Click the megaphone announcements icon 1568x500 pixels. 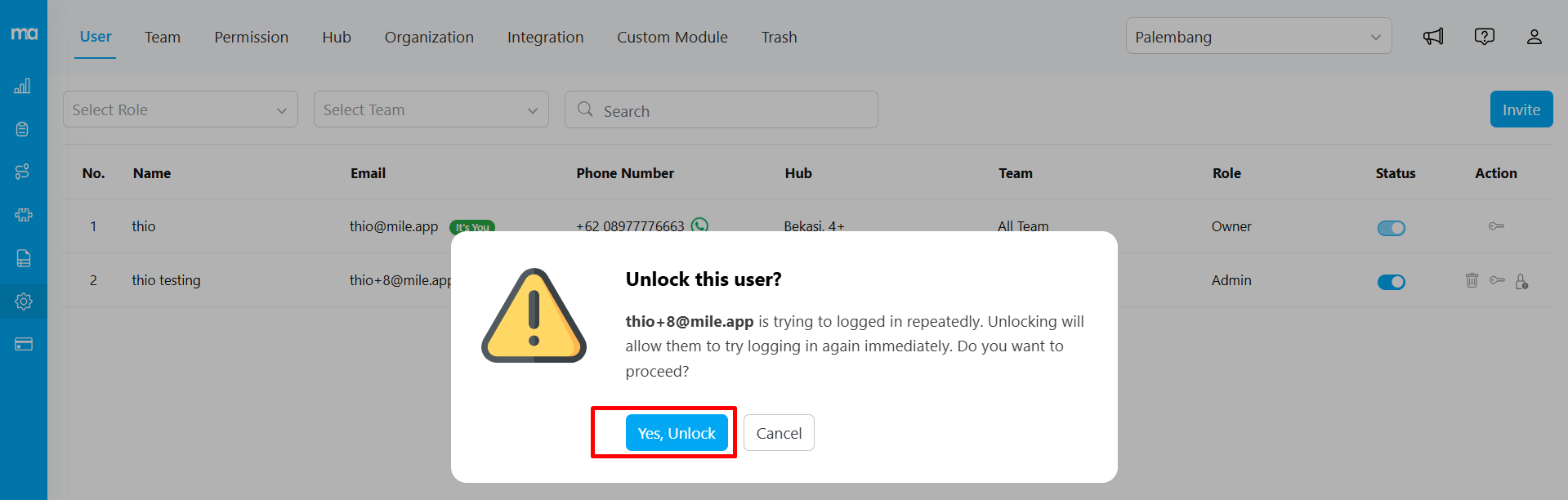1433,37
